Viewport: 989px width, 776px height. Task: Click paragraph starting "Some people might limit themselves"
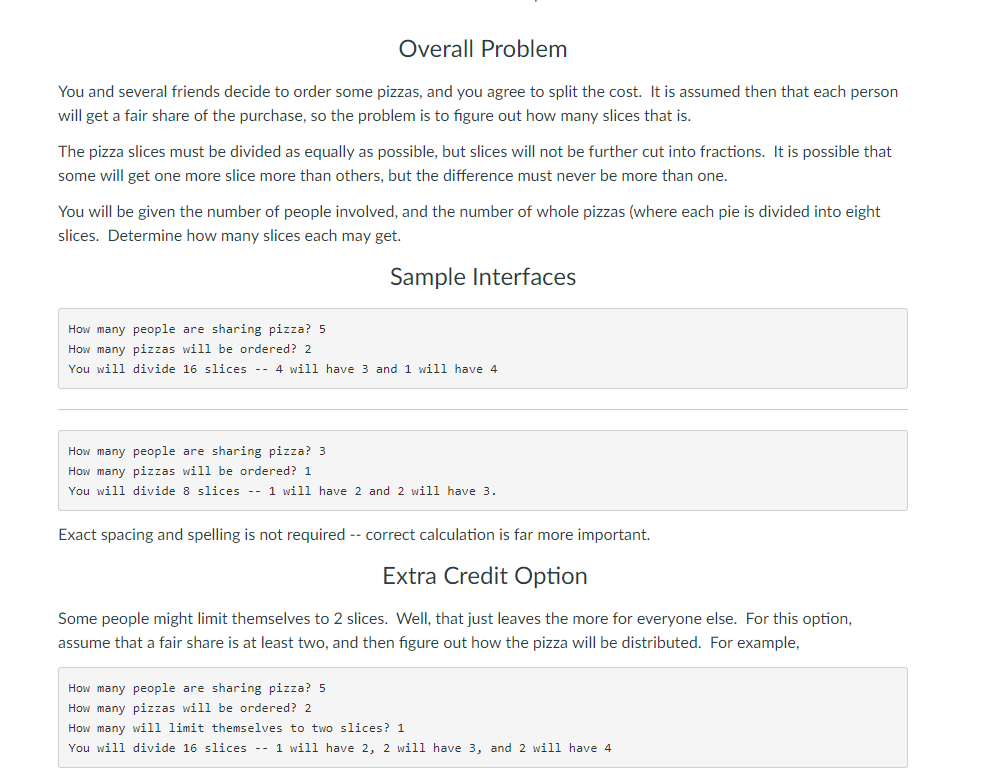tap(454, 630)
